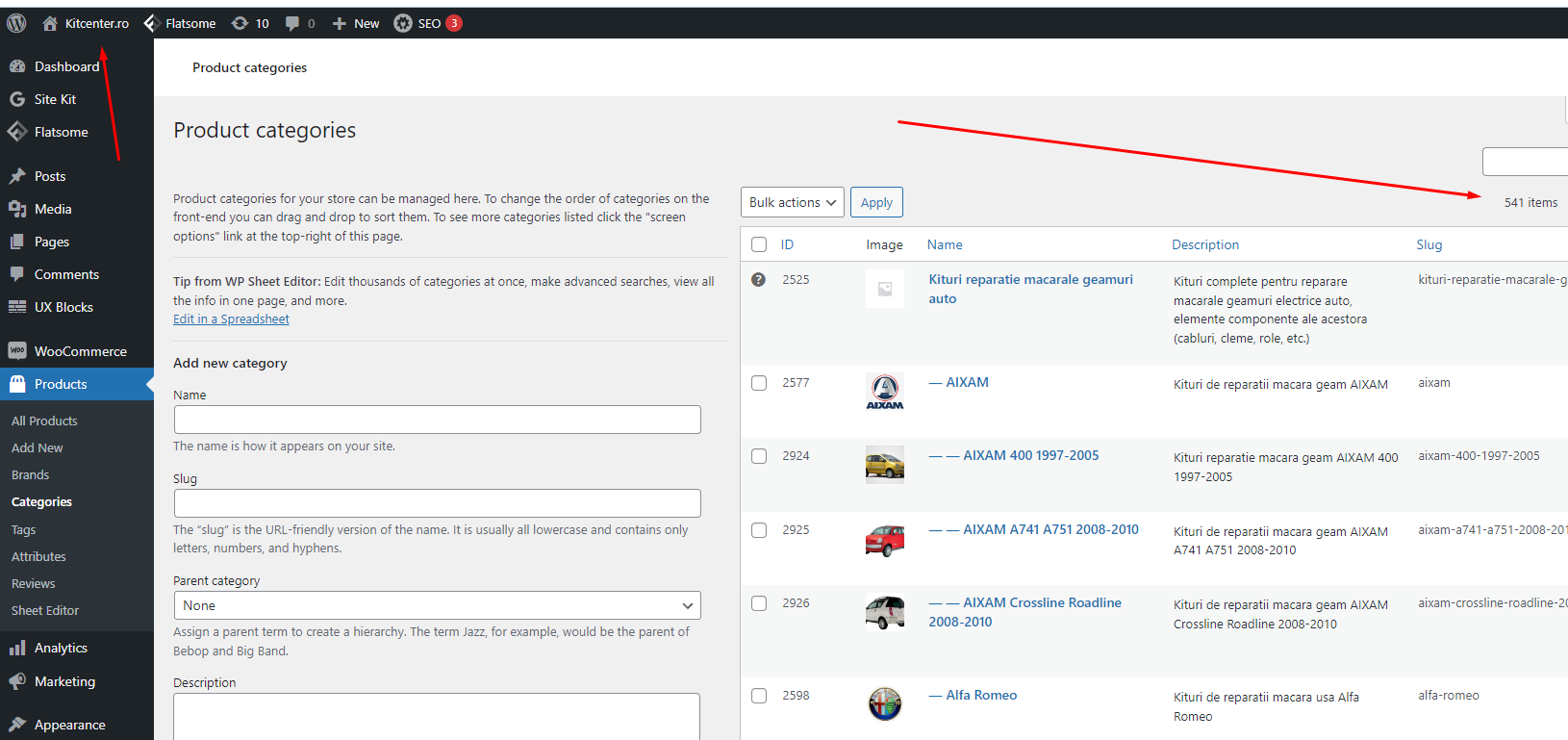Image resolution: width=1568 pixels, height=740 pixels.
Task: Click the search categories input box
Action: pos(1526,162)
